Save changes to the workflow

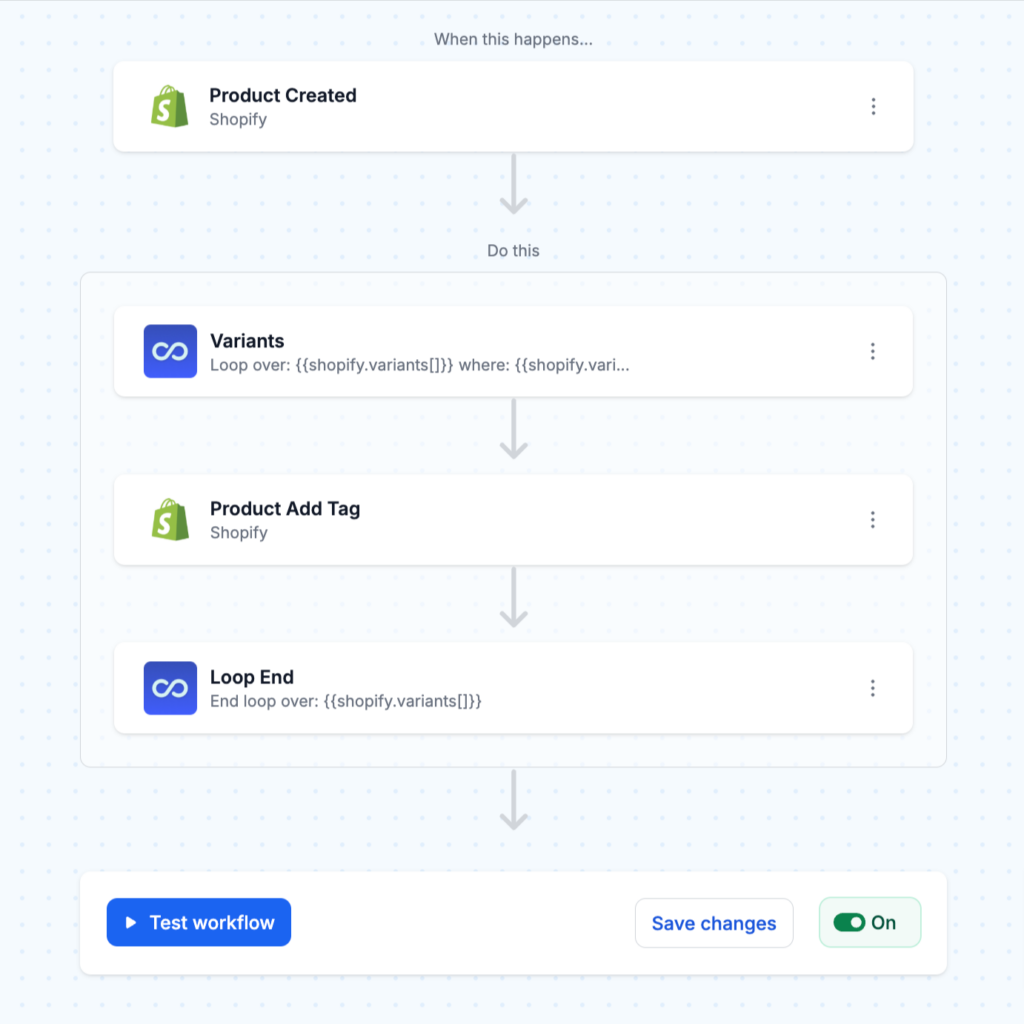pos(713,922)
